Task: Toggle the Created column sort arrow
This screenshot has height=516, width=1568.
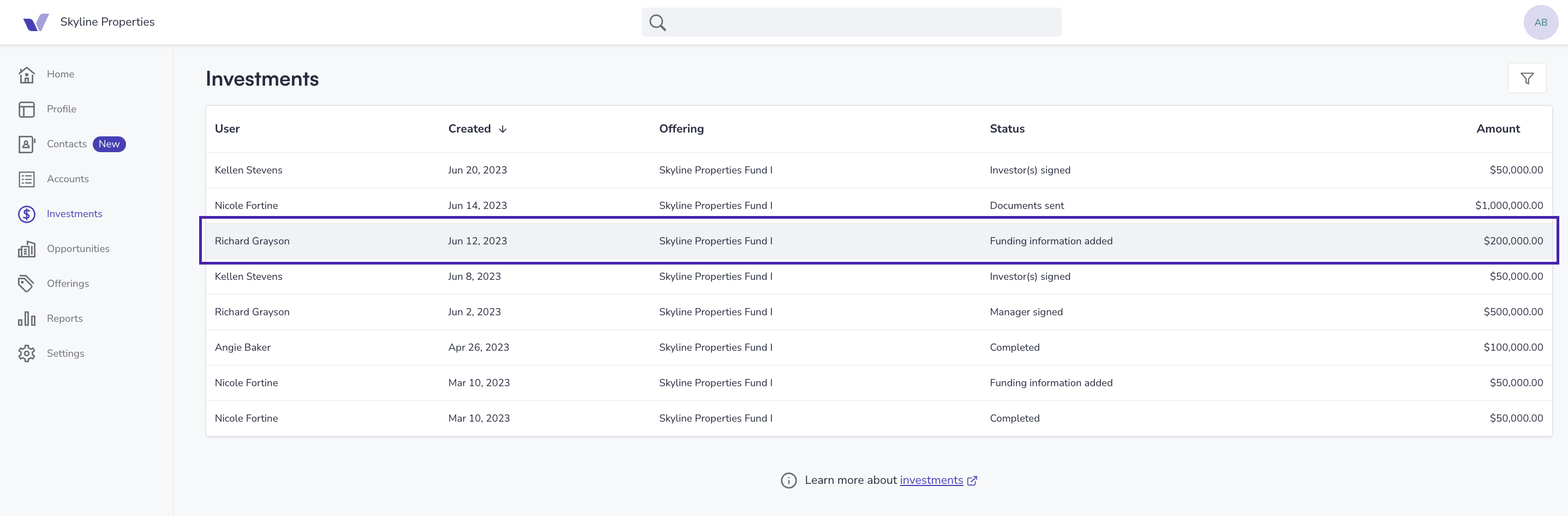Action: coord(503,129)
